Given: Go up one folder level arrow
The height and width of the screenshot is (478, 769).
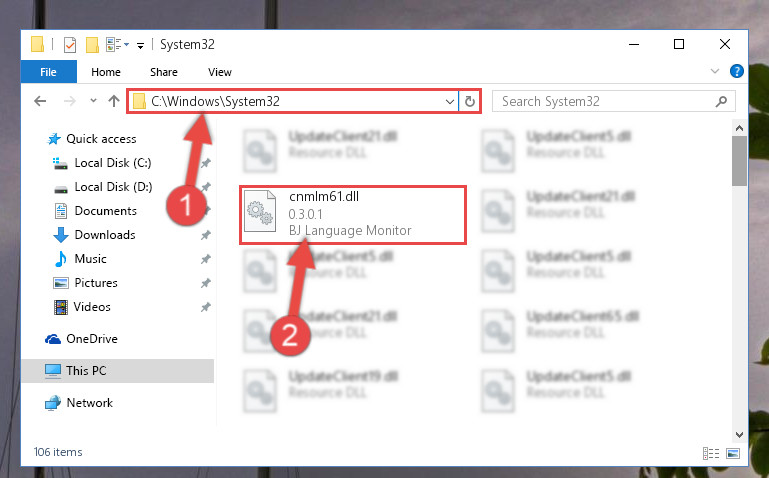Looking at the screenshot, I should coord(114,101).
